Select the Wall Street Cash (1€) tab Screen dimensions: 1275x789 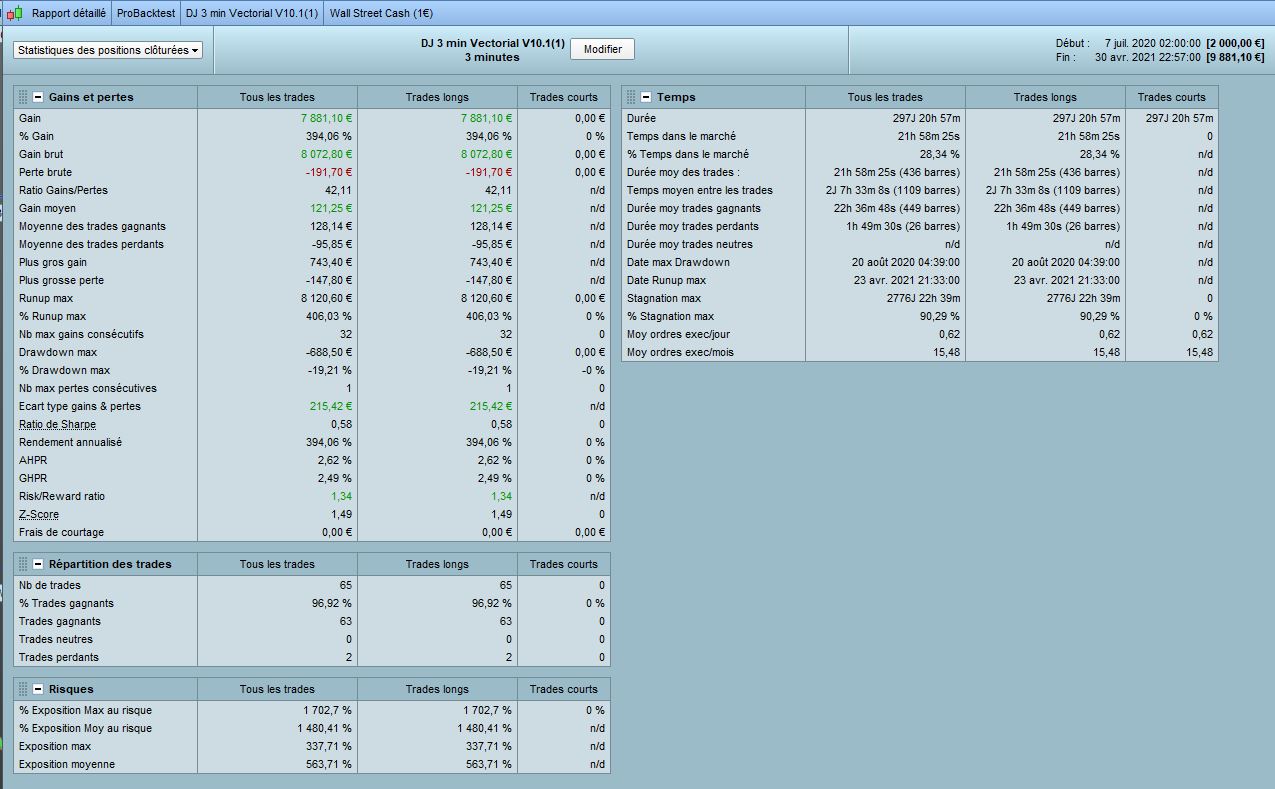tap(379, 14)
